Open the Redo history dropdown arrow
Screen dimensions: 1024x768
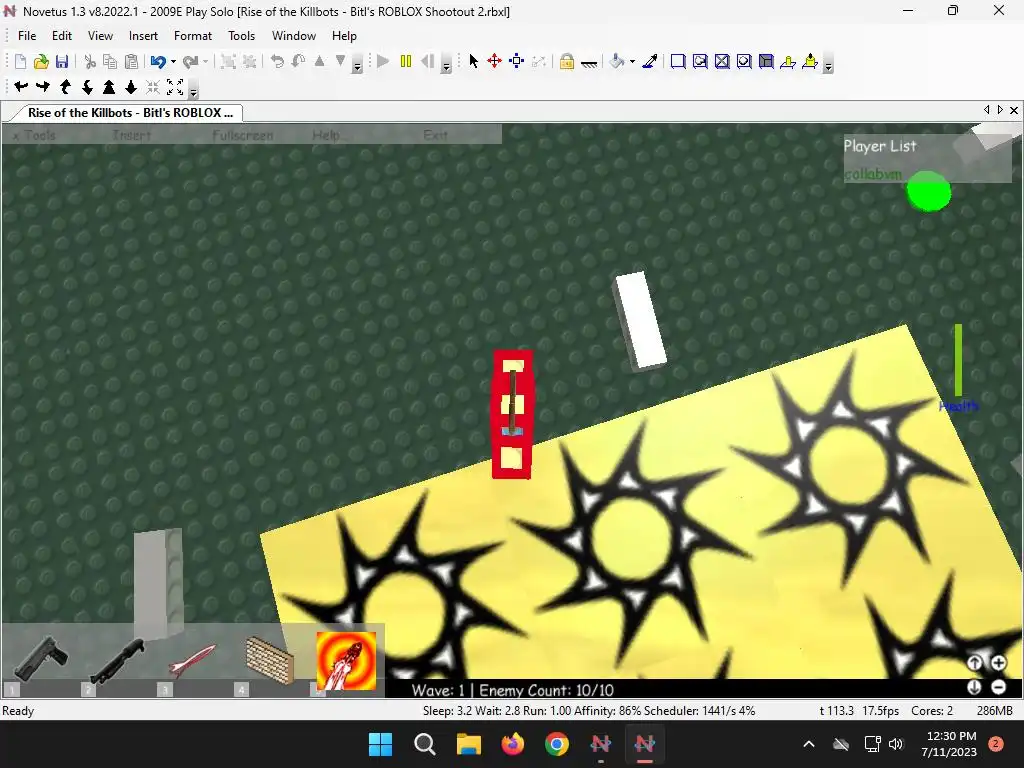[x=205, y=62]
